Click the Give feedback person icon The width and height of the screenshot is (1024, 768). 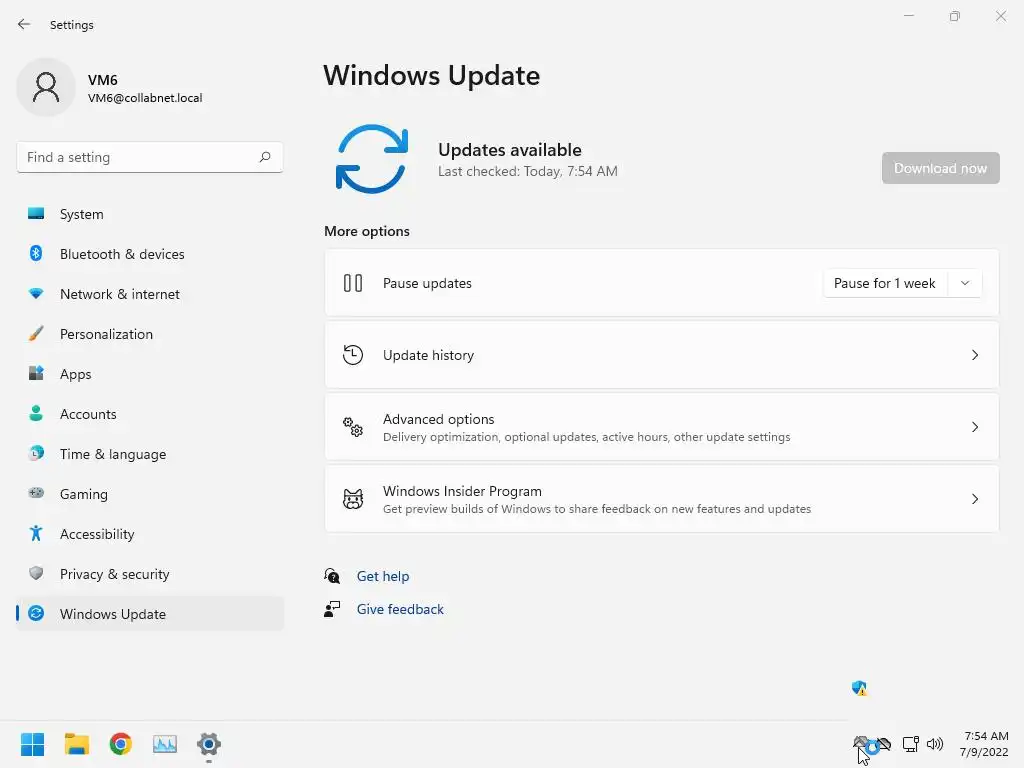coord(332,609)
